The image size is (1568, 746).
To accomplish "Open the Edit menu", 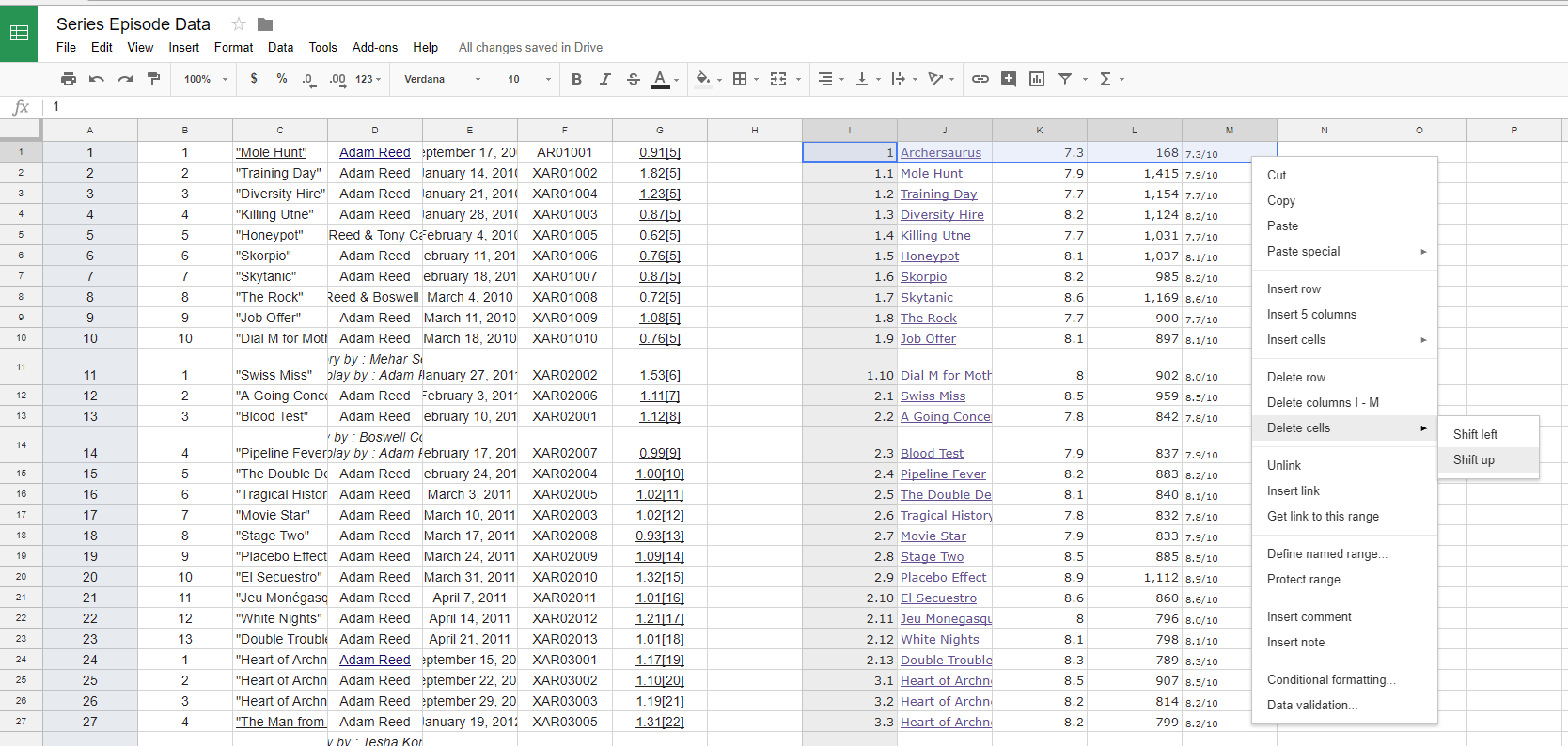I will pyautogui.click(x=102, y=47).
